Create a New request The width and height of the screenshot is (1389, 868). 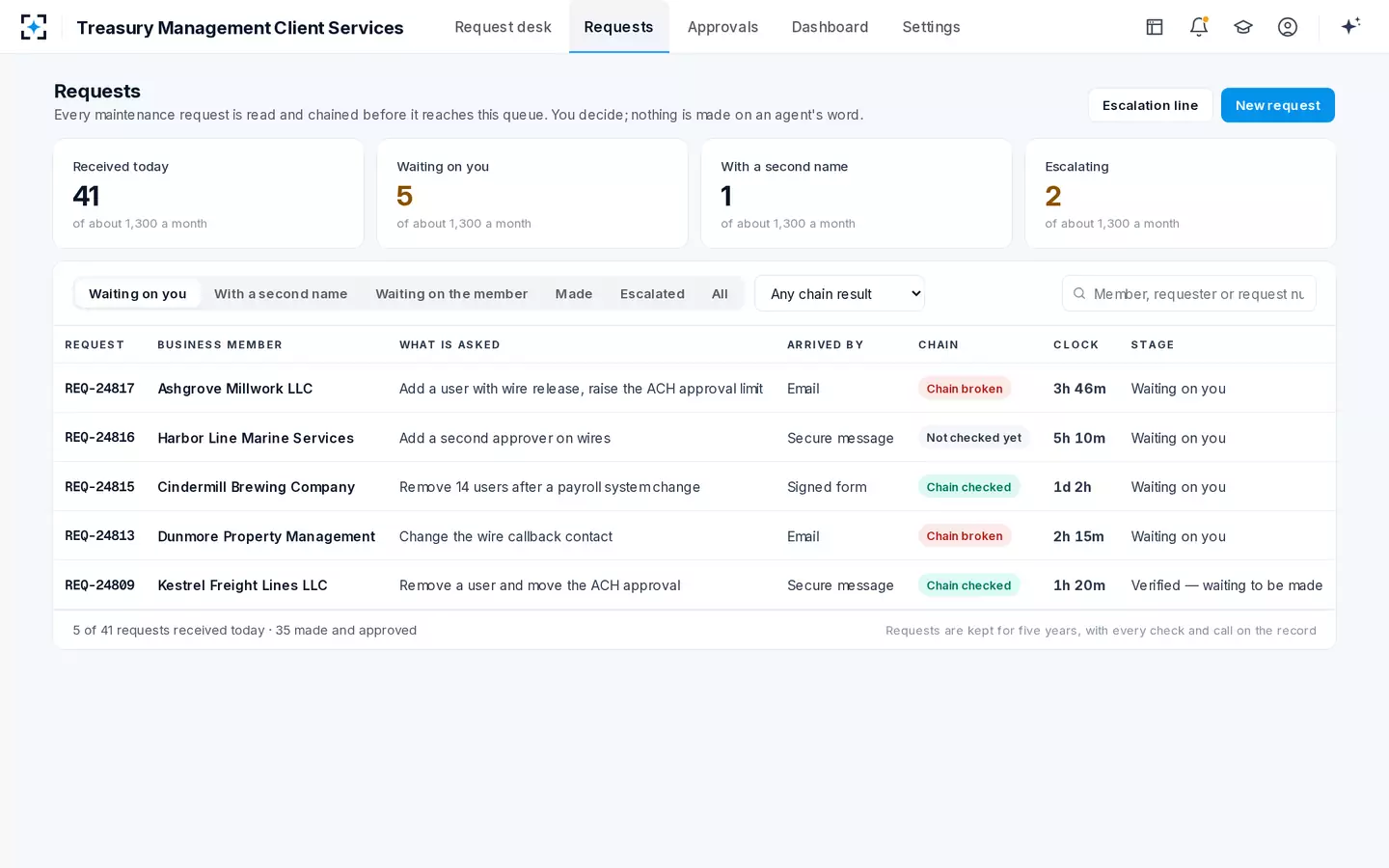click(x=1278, y=105)
